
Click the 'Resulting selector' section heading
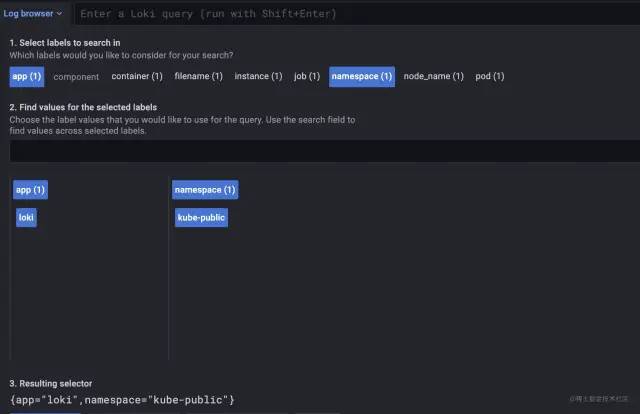pos(51,384)
